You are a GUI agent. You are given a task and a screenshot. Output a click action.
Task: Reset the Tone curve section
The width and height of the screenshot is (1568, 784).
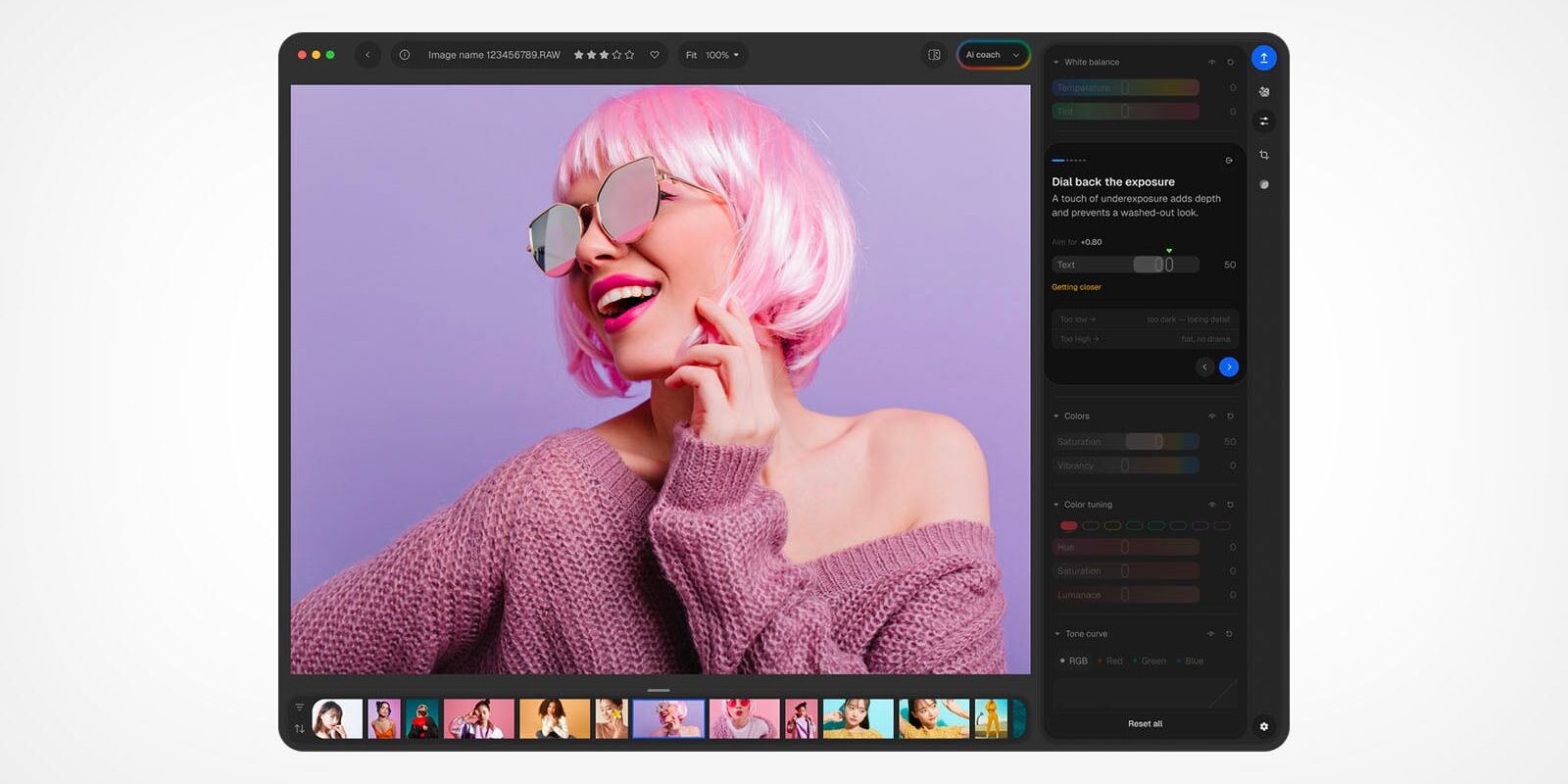[1230, 634]
